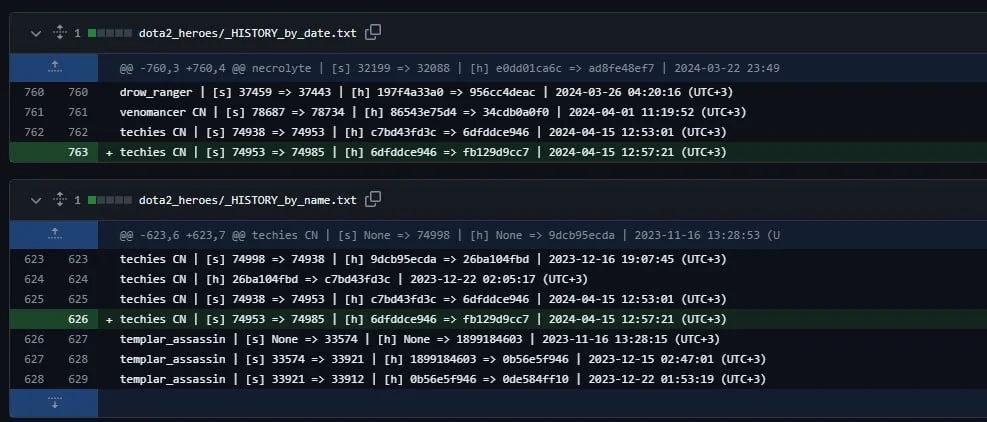Click the techies CN hunk header in by_name
Viewport: 987px width, 422px height.
(449, 235)
